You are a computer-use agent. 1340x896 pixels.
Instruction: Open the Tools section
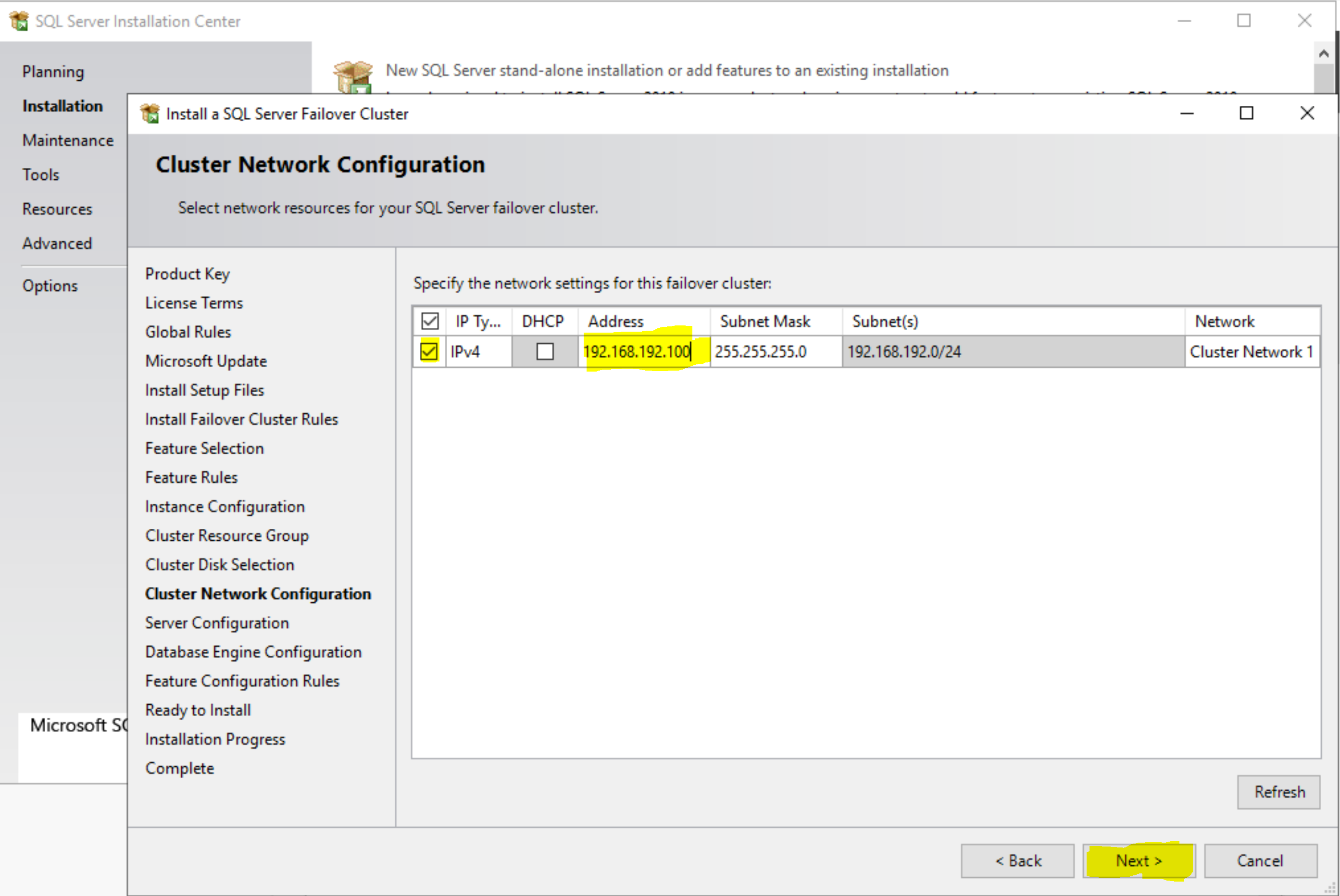pyautogui.click(x=40, y=174)
